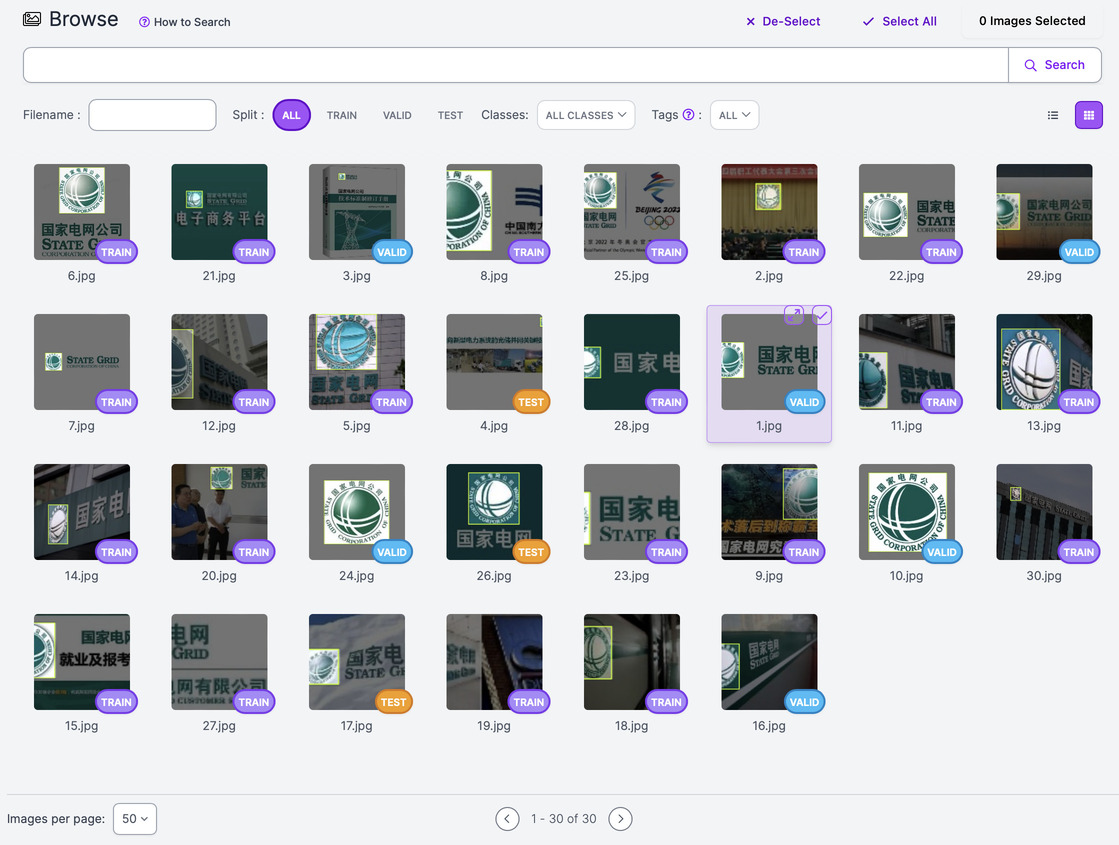Open the How to Search link

click(x=185, y=22)
